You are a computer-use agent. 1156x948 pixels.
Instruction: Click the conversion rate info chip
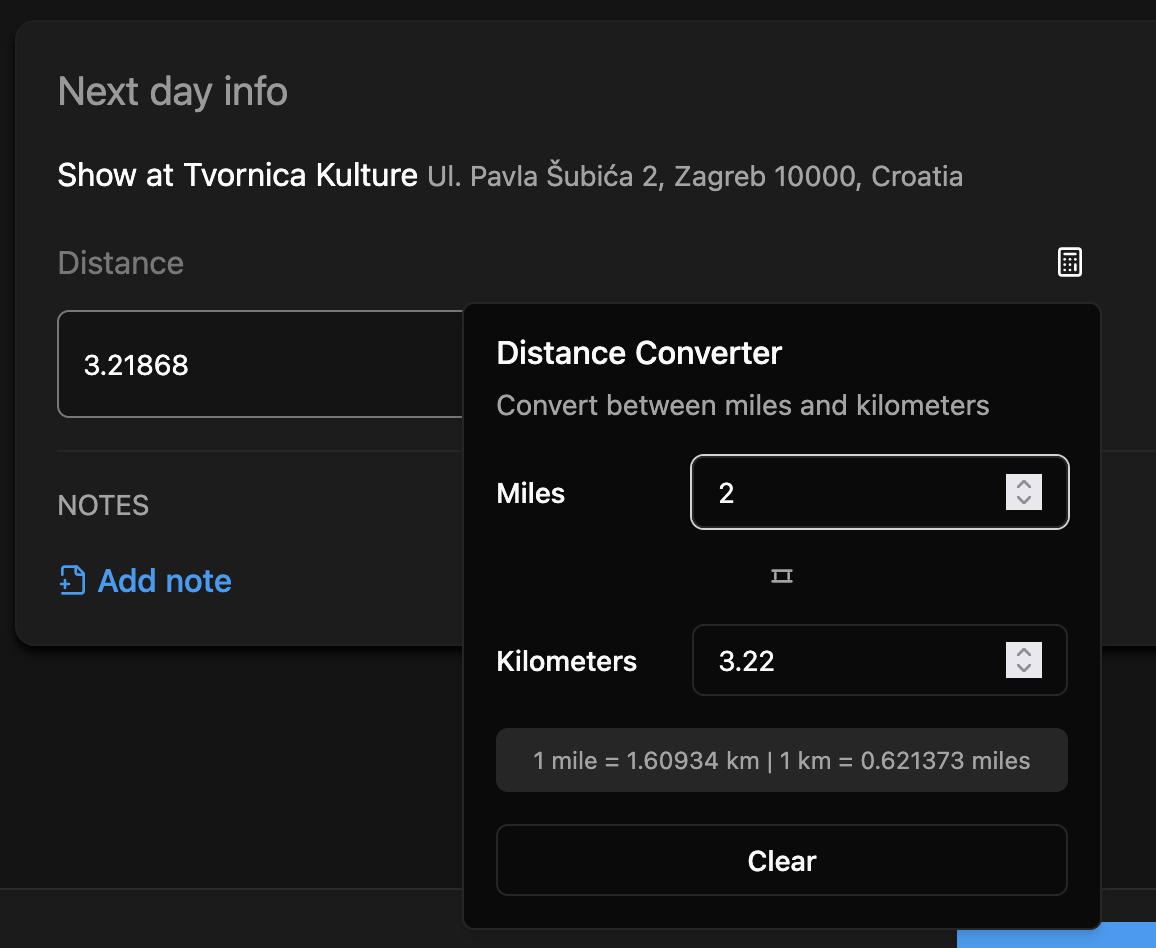click(781, 760)
